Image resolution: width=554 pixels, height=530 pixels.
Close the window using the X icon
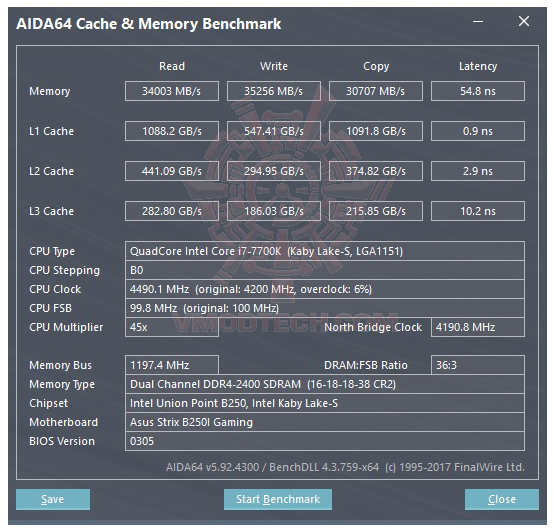coord(524,21)
